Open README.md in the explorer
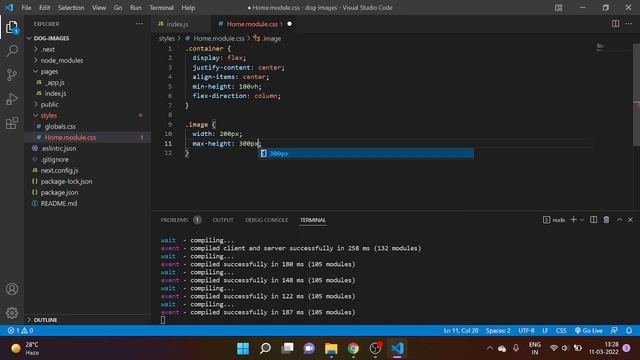The image size is (640, 360). tap(58, 203)
